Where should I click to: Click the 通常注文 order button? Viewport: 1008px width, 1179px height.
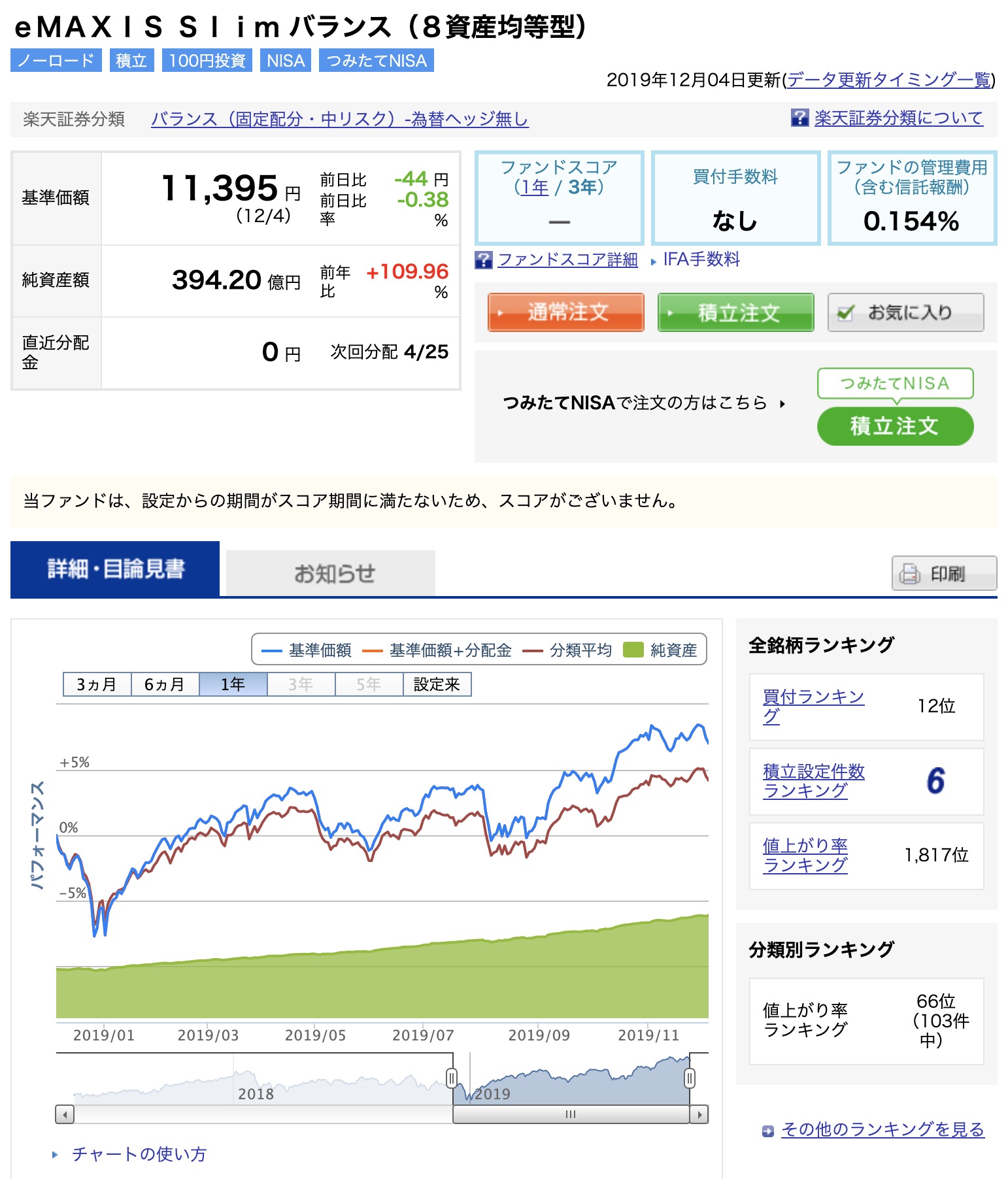click(x=566, y=312)
